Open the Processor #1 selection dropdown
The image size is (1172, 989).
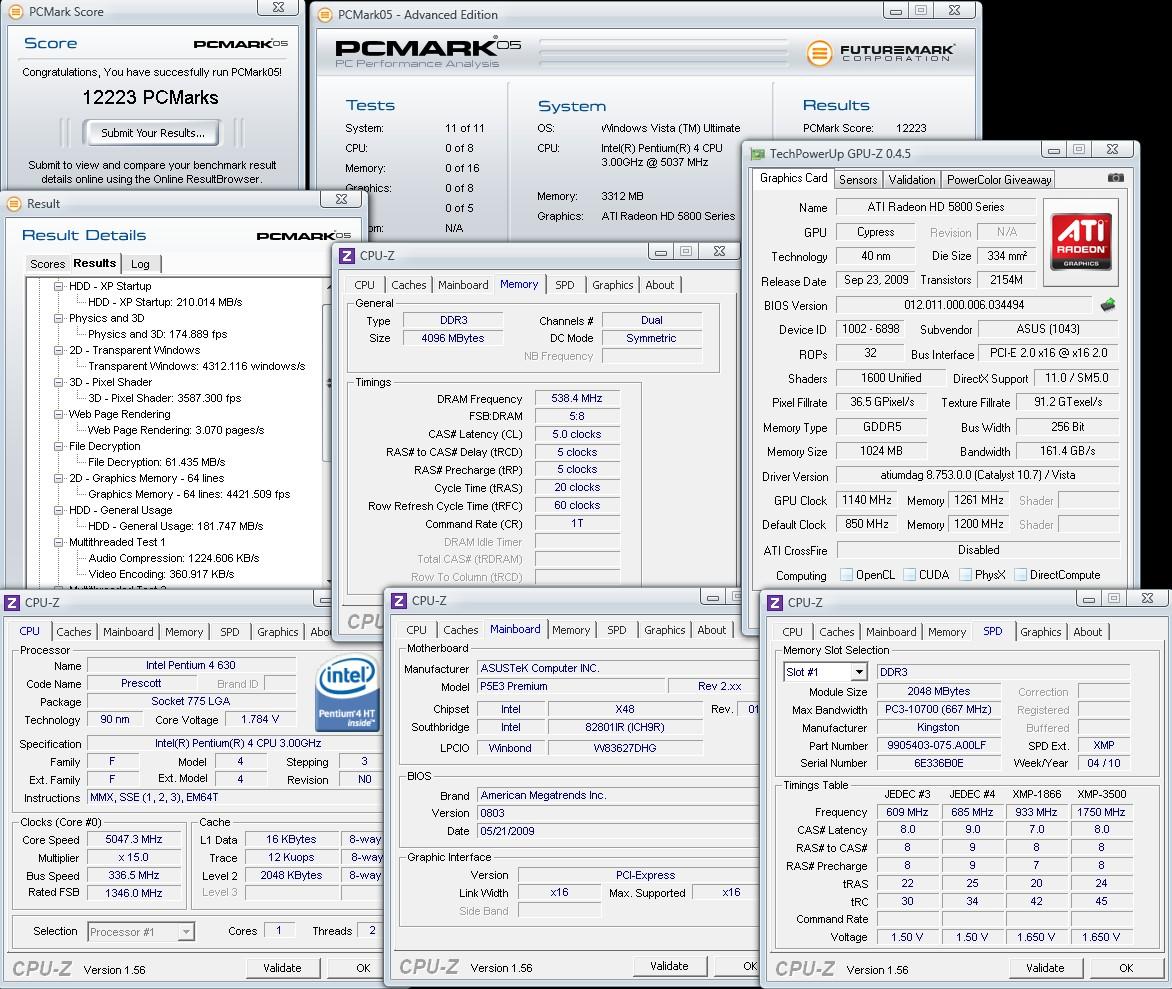coord(186,931)
